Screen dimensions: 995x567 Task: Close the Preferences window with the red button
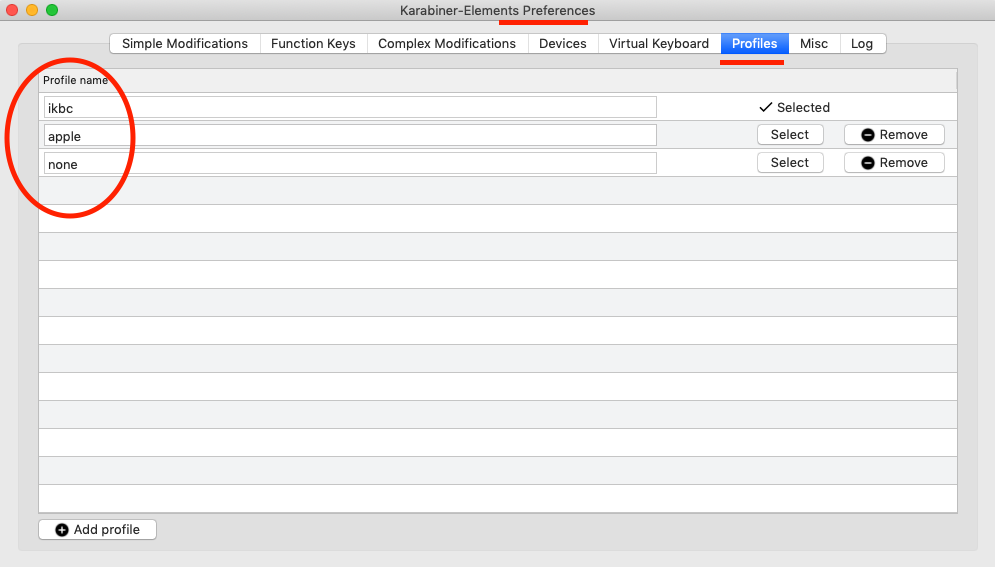tap(12, 10)
